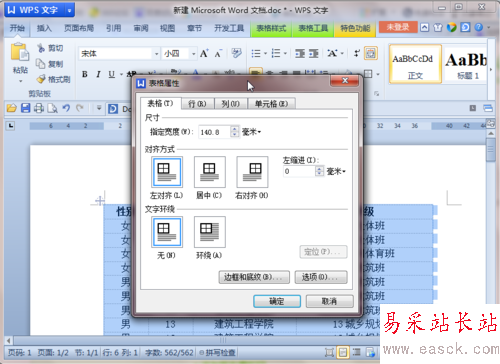
Task: Click the 指定宽度 spinner up arrow
Action: point(235,129)
